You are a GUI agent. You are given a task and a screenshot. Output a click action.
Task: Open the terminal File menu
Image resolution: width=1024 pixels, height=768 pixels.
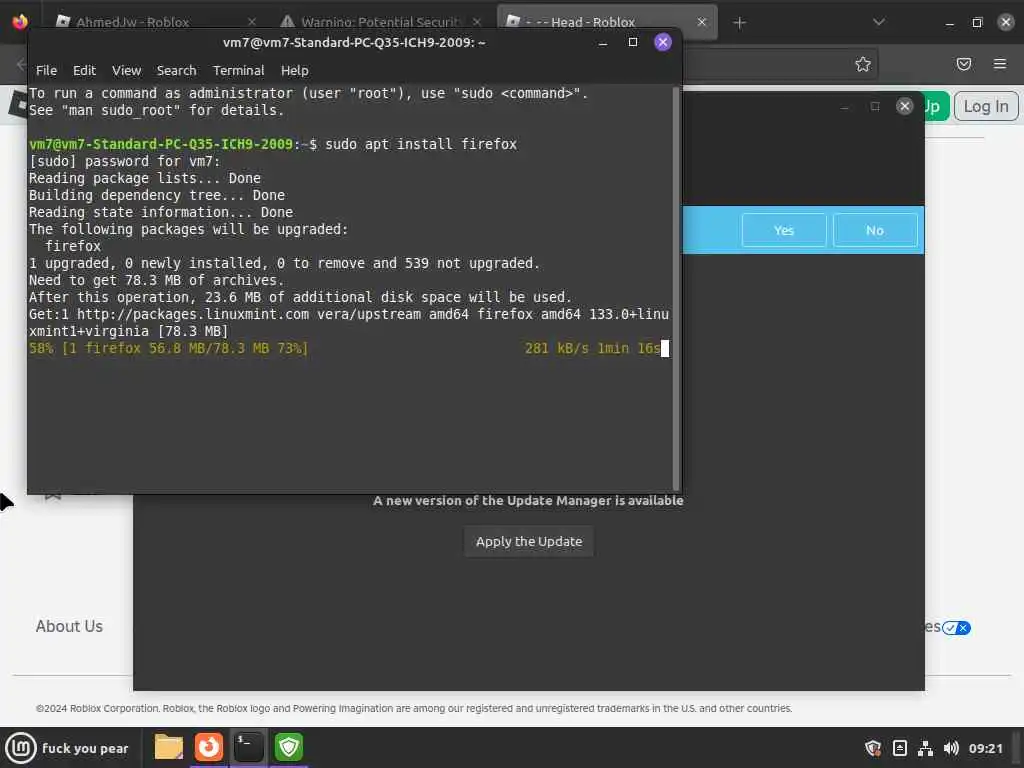46,71
